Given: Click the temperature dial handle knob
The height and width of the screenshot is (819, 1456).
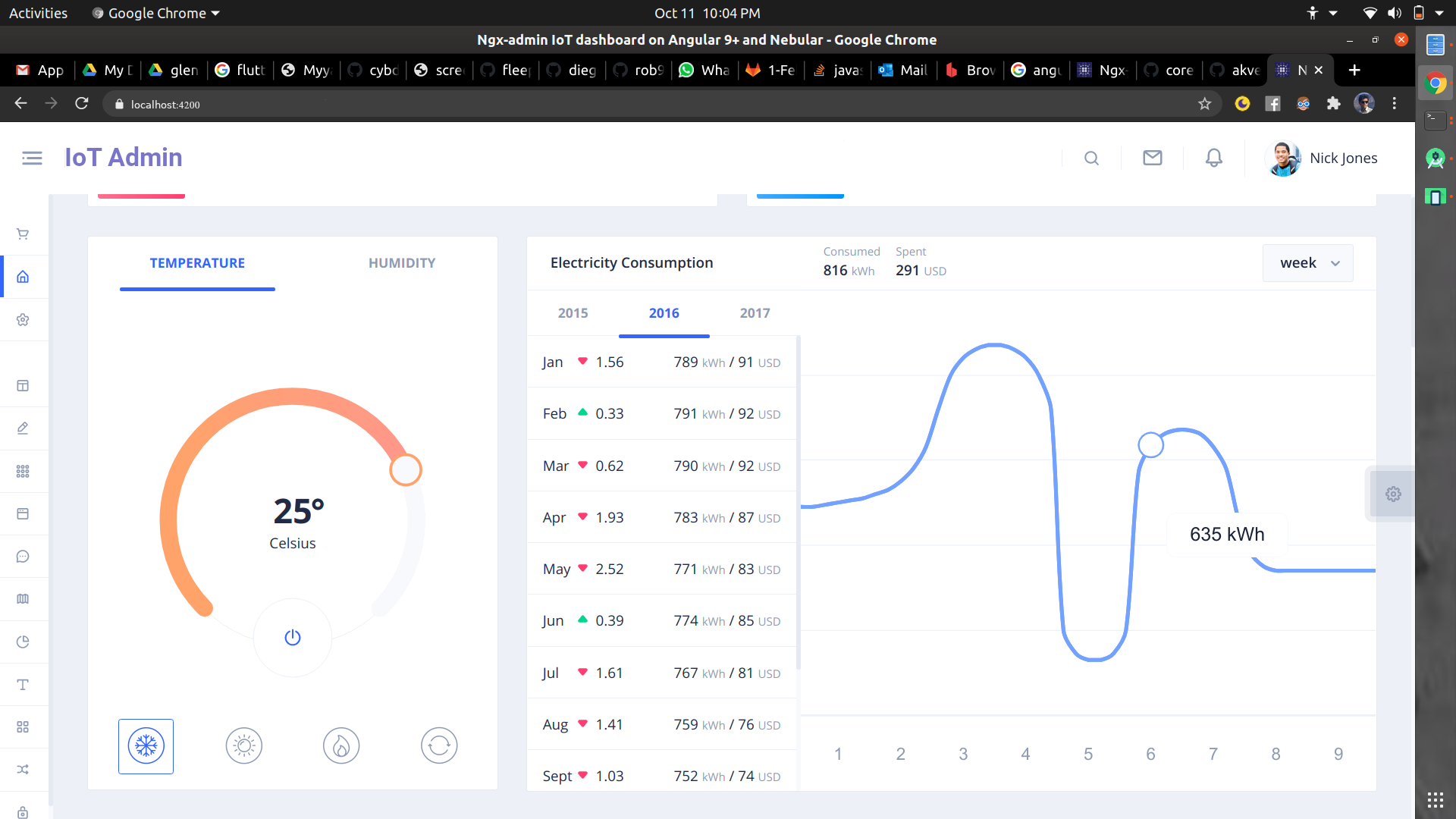Looking at the screenshot, I should click(x=406, y=469).
